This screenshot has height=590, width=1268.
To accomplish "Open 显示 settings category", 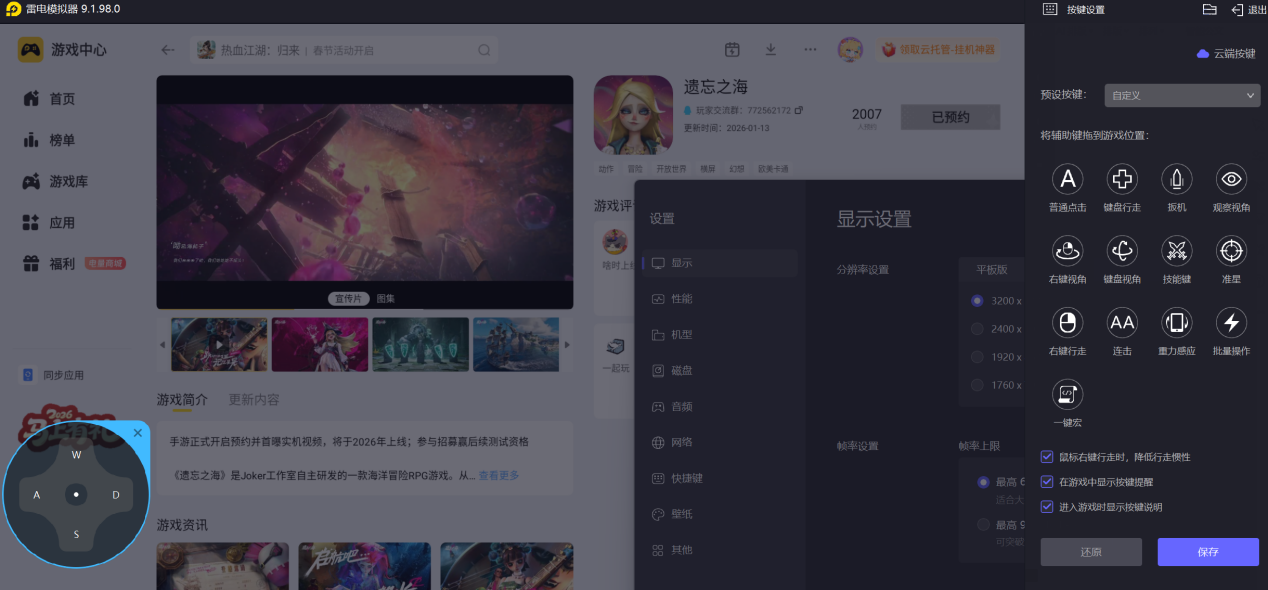I will (x=720, y=263).
